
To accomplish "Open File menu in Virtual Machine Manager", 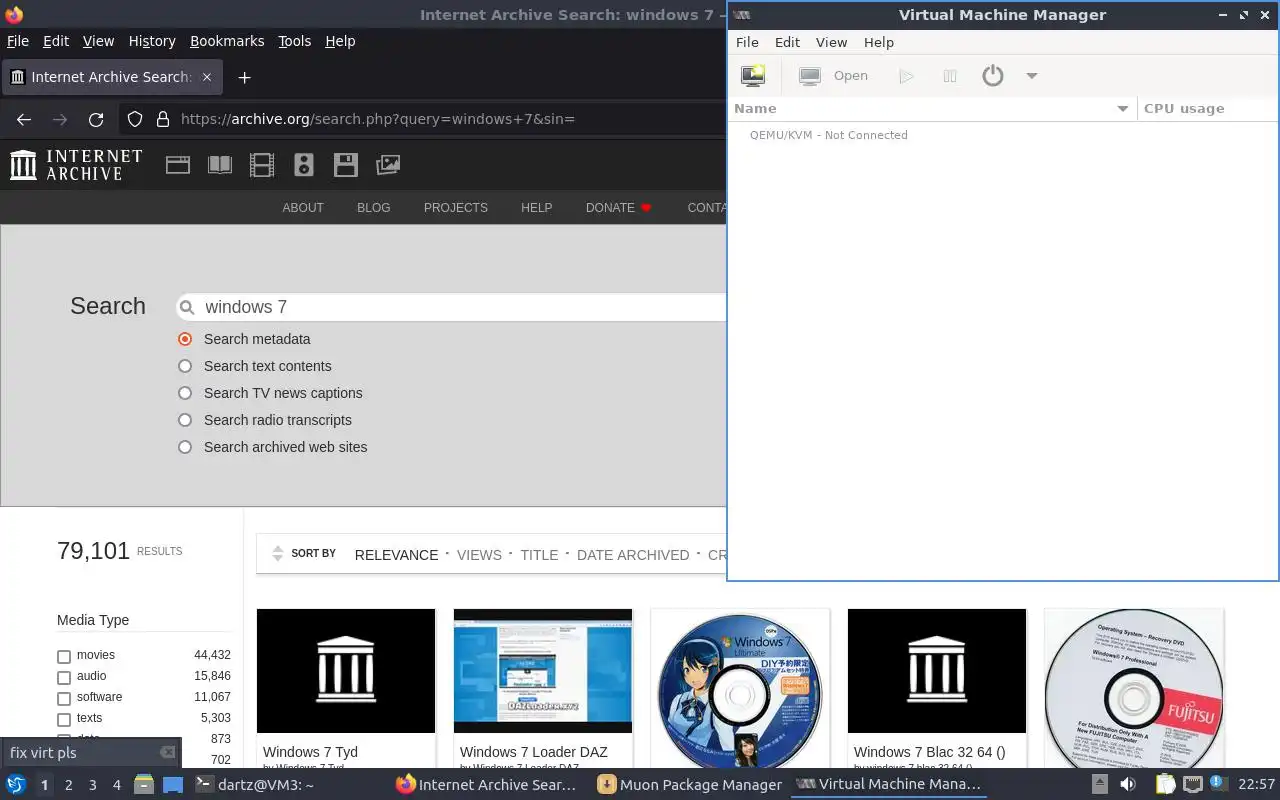I will 747,42.
